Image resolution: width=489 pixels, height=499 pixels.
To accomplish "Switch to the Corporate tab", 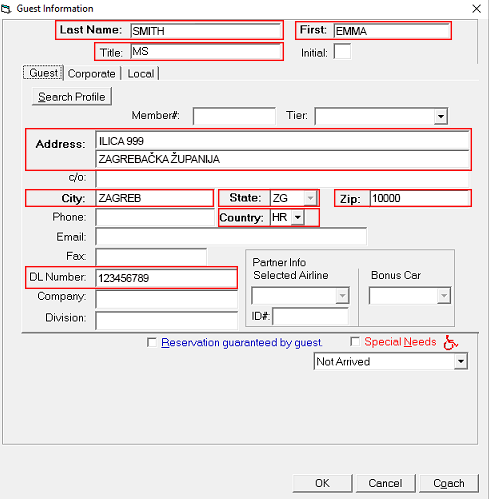I will click(x=91, y=74).
